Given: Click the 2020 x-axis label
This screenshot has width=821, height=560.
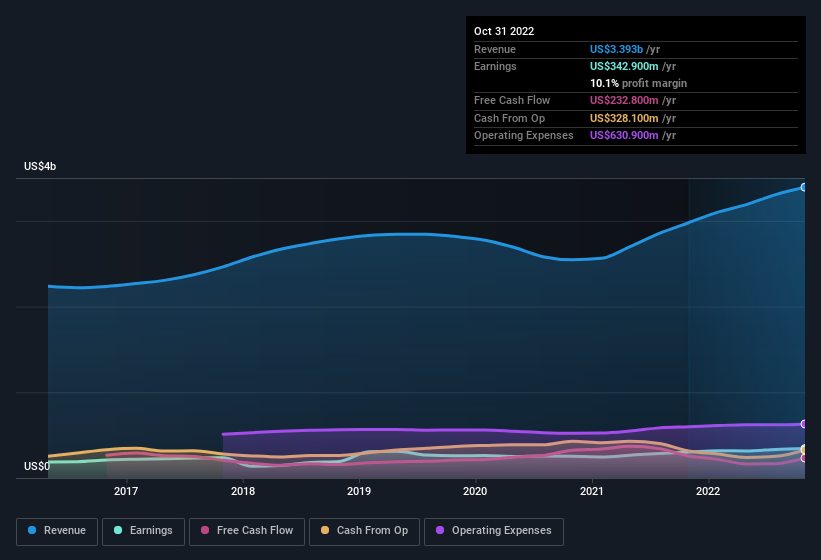Looking at the screenshot, I should pyautogui.click(x=475, y=491).
